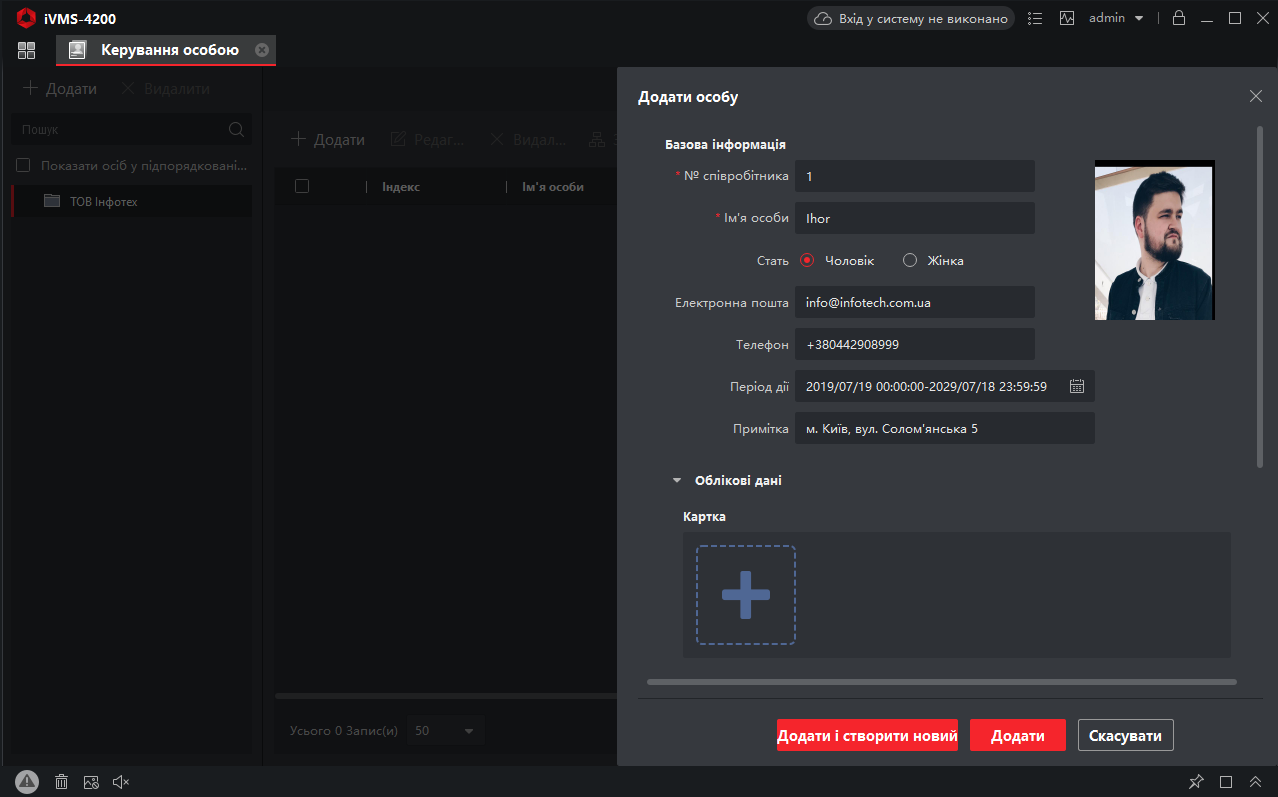Mute sound using the speaker icon
The image size is (1278, 797).
click(121, 782)
